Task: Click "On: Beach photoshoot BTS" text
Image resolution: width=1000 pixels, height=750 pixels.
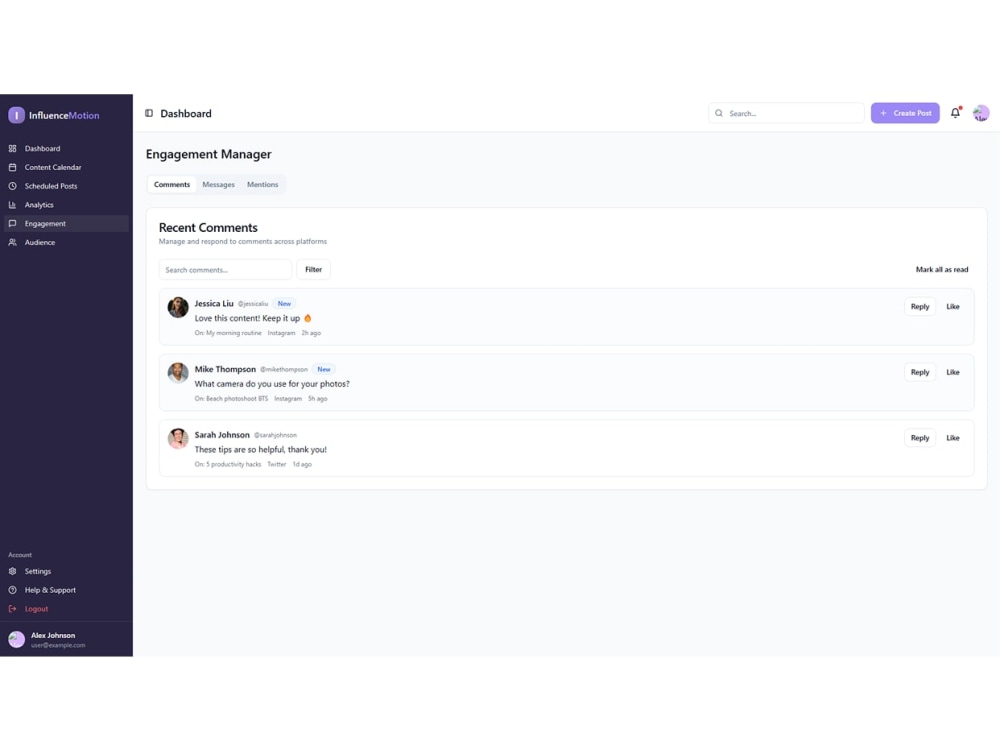Action: [x=232, y=399]
